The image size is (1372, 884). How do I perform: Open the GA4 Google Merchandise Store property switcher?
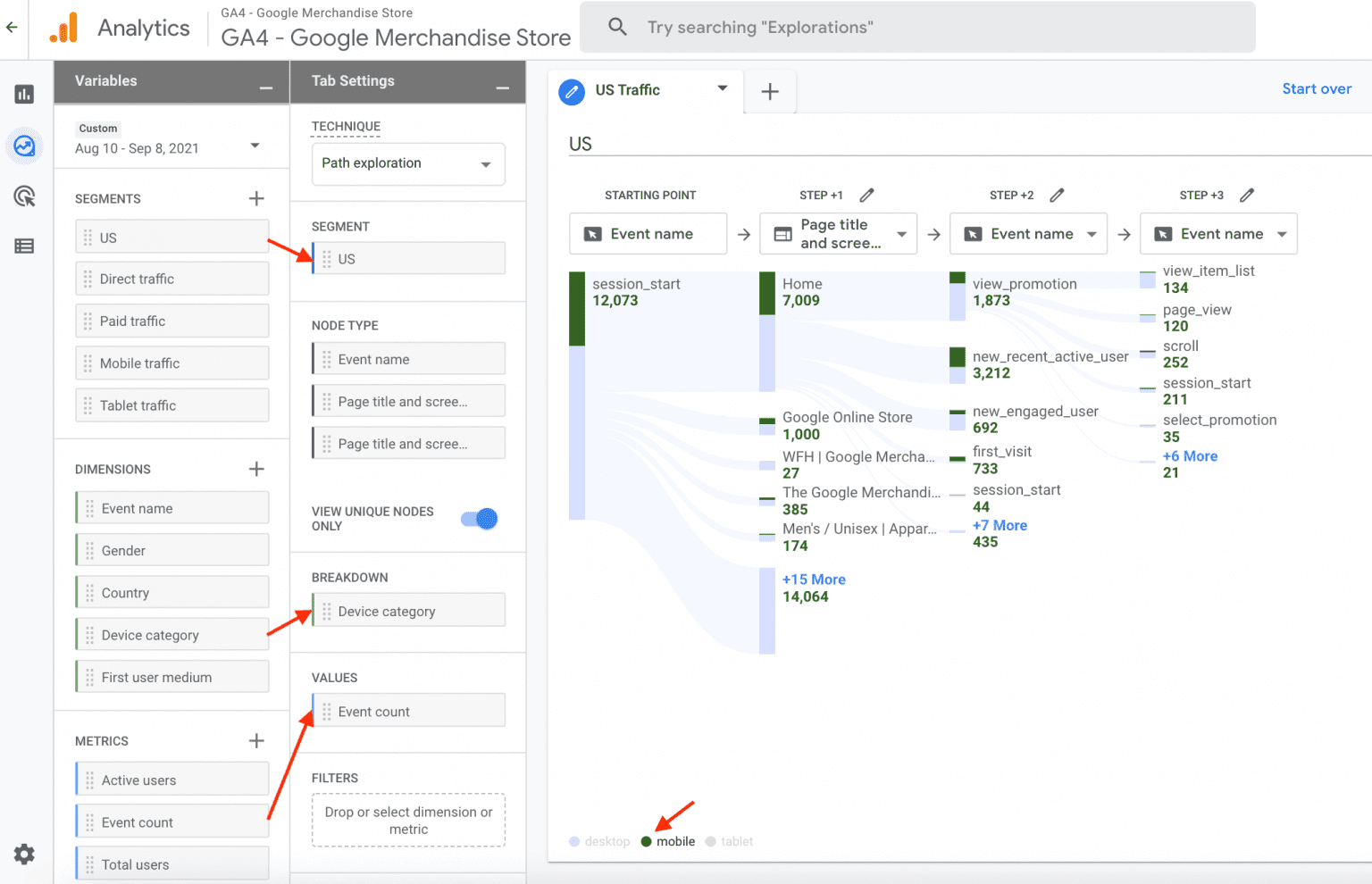pyautogui.click(x=395, y=38)
